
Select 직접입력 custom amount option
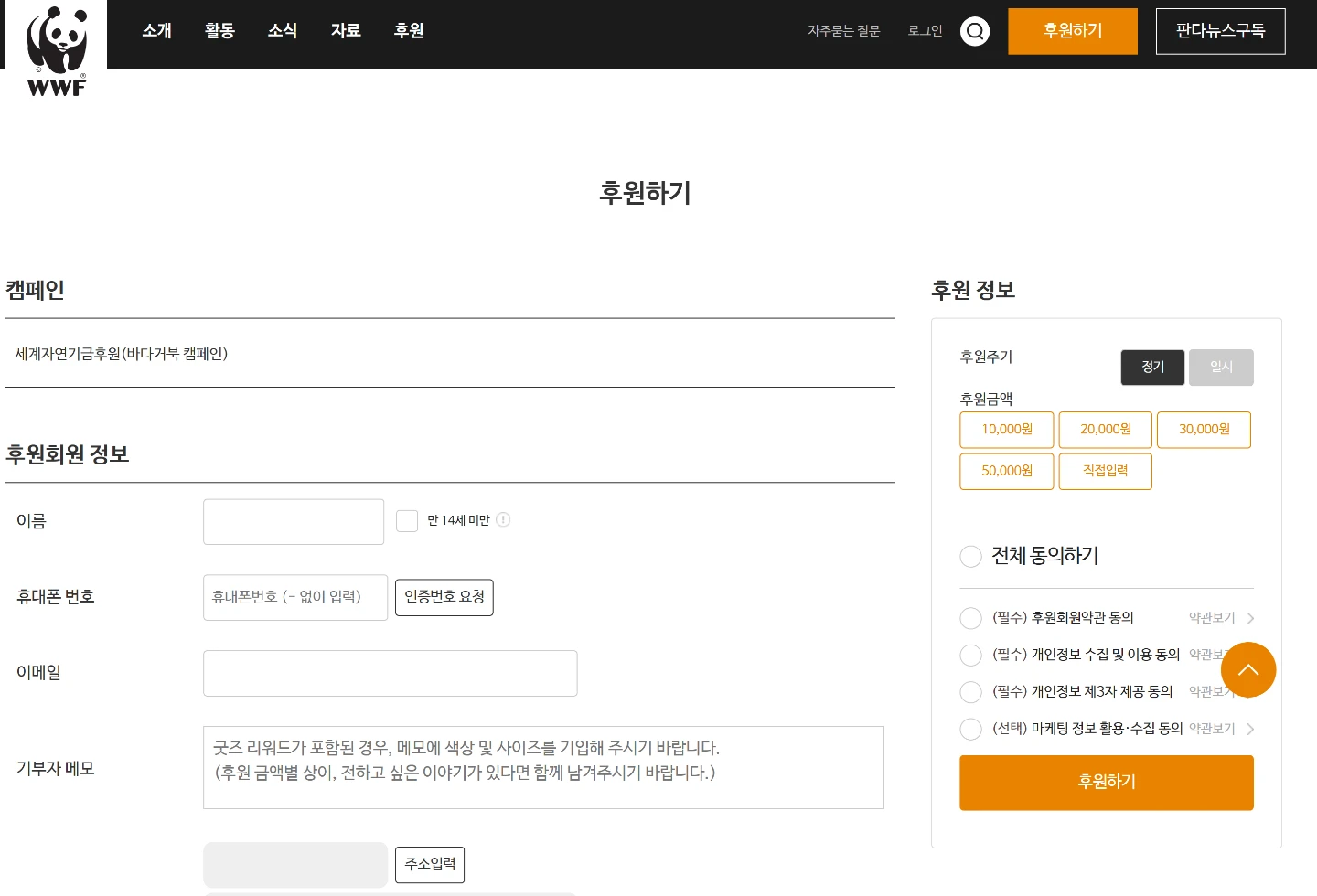1105,471
